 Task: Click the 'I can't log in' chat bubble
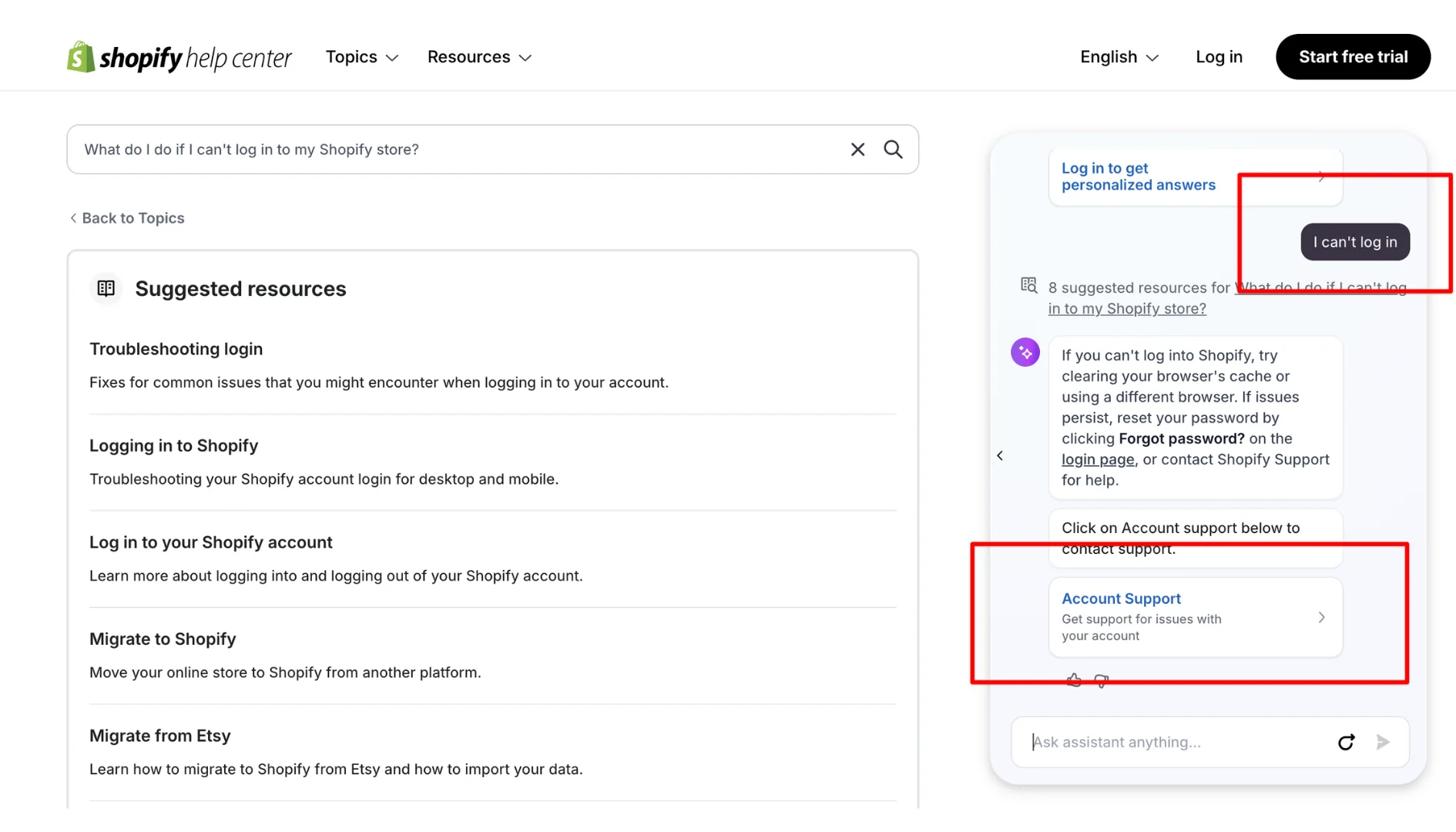click(x=1354, y=242)
